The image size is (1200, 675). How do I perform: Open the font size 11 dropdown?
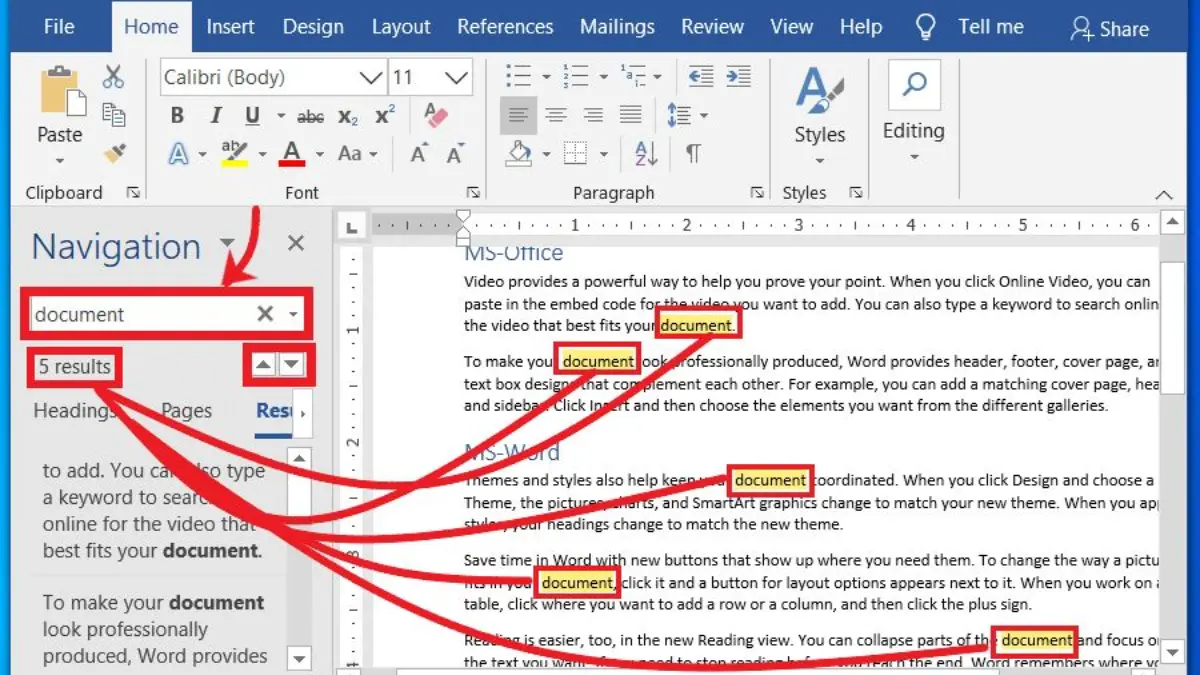pos(457,77)
